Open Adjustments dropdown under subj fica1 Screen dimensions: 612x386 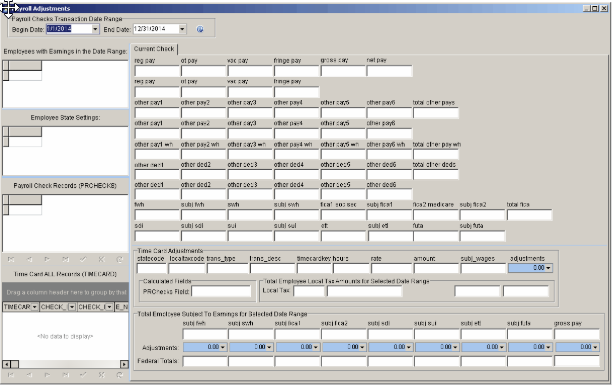tap(316, 347)
